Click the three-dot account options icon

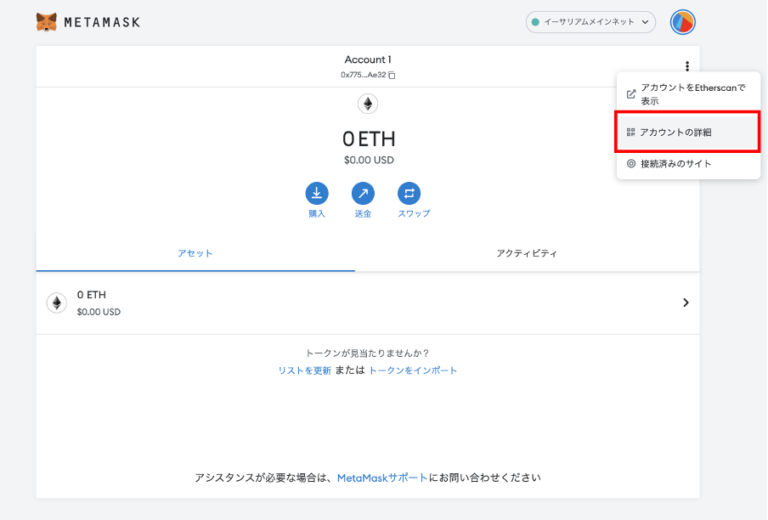tap(687, 66)
